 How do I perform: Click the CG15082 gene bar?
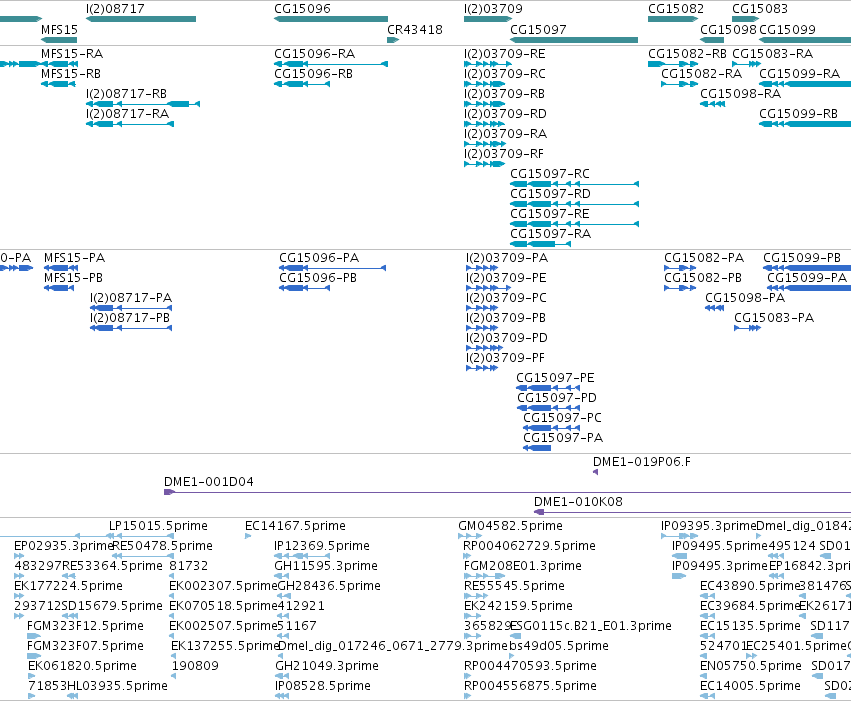tap(673, 20)
